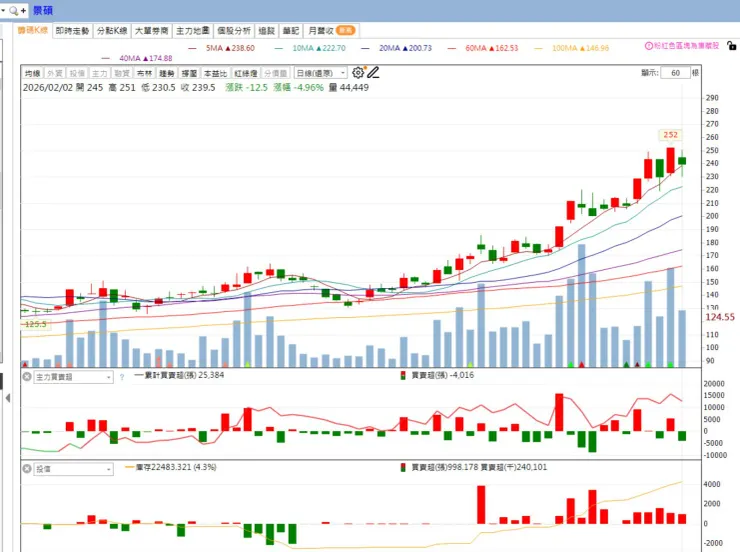Image resolution: width=740 pixels, height=552 pixels.
Task: Click the 漲跌 -12.5 change value
Action: (246, 87)
